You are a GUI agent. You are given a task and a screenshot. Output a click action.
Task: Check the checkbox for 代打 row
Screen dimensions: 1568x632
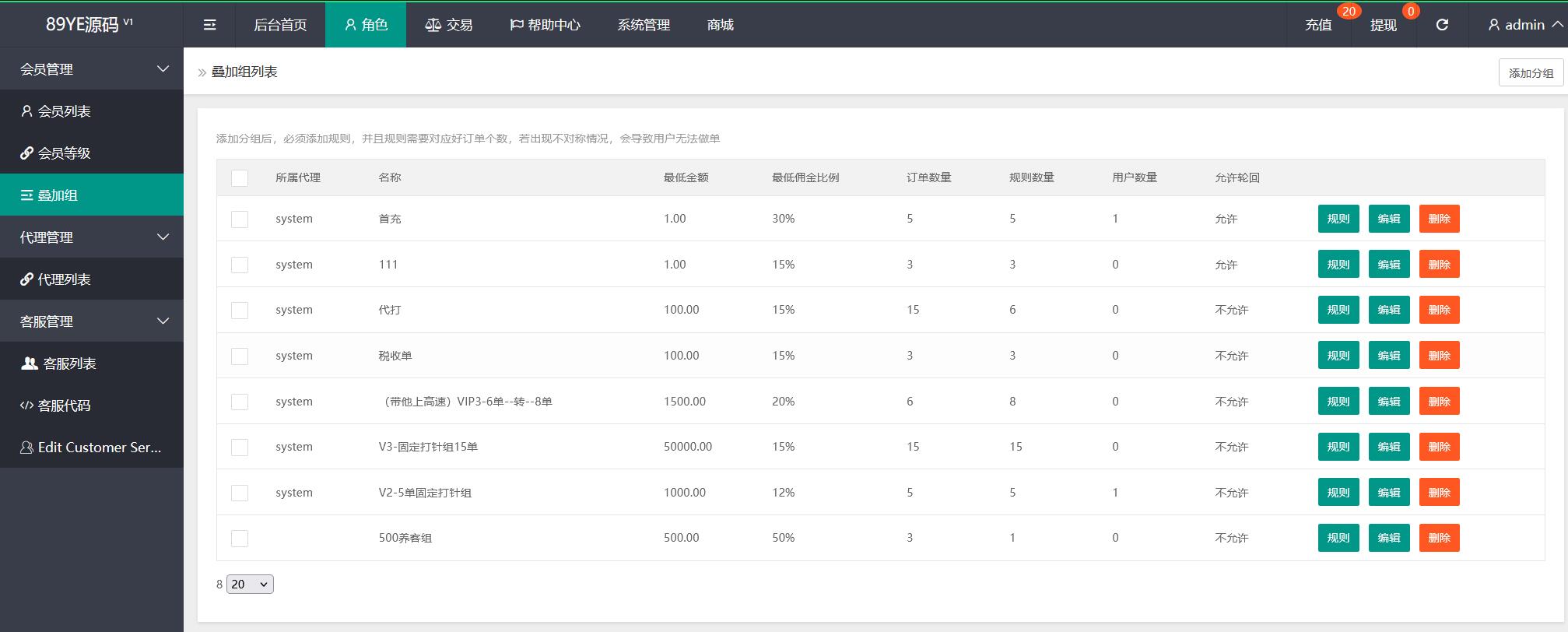tap(240, 311)
